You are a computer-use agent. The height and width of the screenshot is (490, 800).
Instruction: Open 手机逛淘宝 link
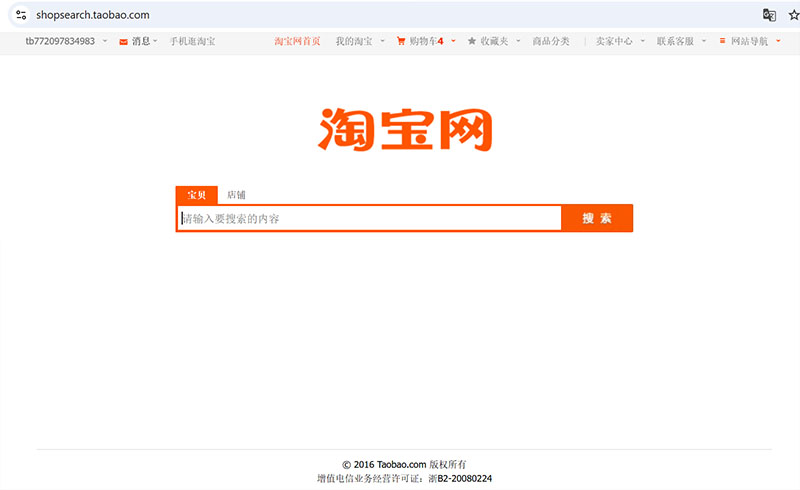click(x=192, y=41)
